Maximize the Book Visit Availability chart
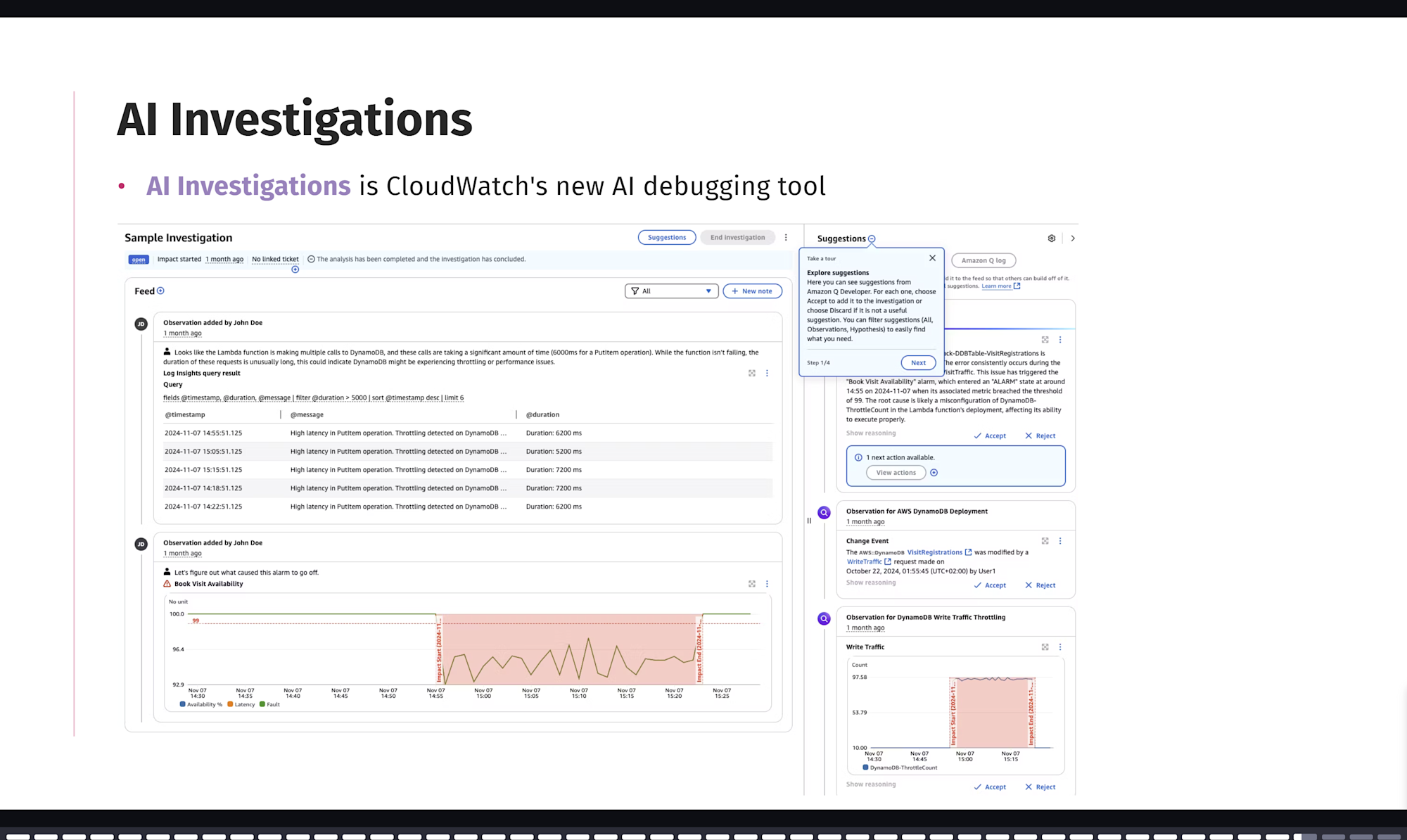 click(x=752, y=583)
